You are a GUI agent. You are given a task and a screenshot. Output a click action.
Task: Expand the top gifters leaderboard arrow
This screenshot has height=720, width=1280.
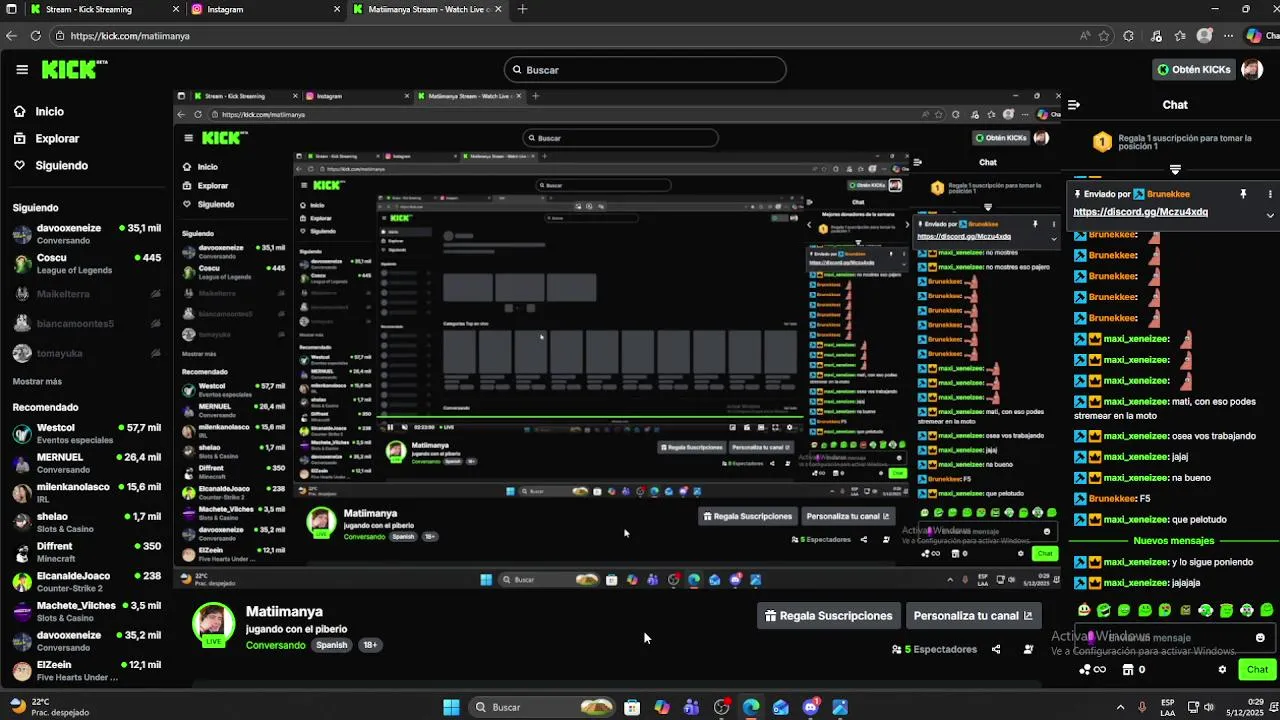pyautogui.click(x=1175, y=169)
